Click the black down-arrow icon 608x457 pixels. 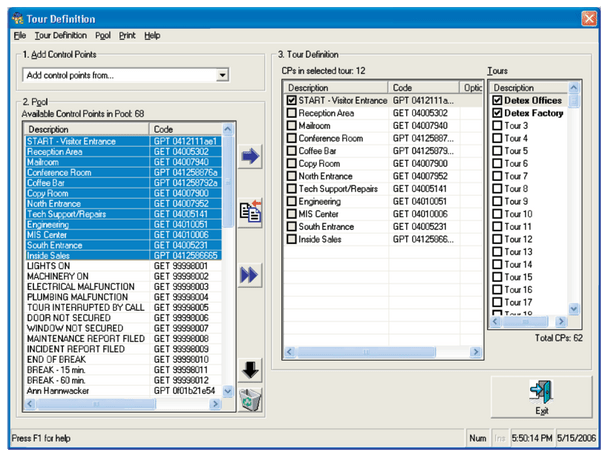click(x=250, y=369)
